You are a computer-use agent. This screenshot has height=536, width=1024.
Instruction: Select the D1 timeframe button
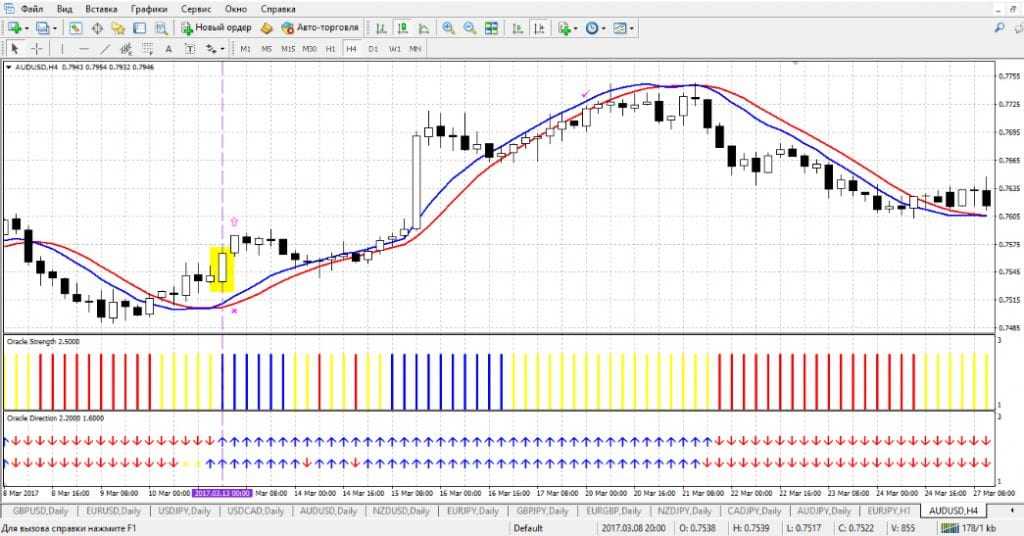click(x=373, y=48)
